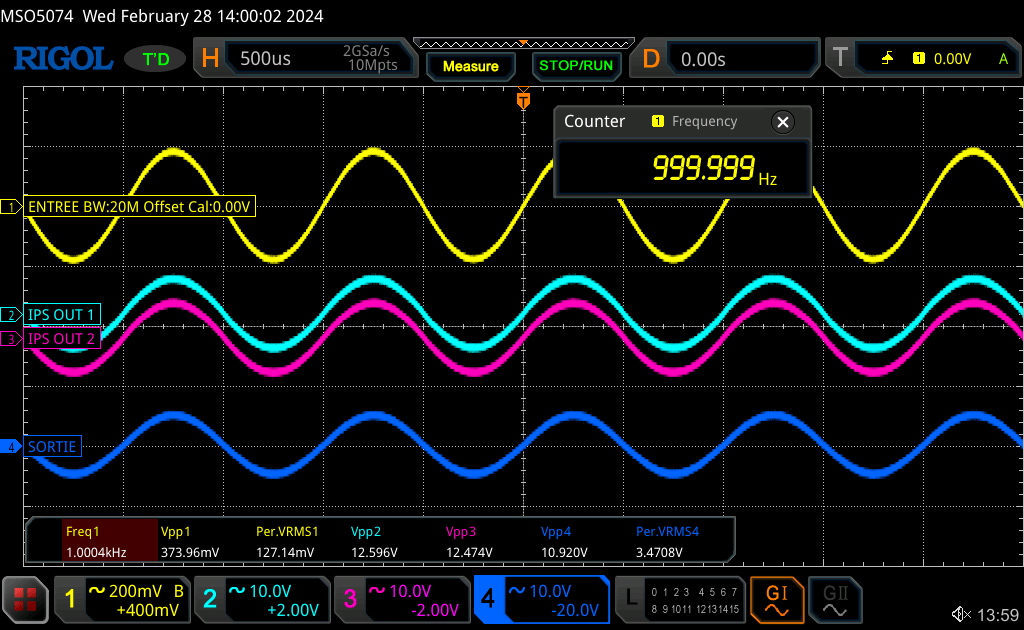
Task: Click the SORTIE channel label
Action: 53,447
